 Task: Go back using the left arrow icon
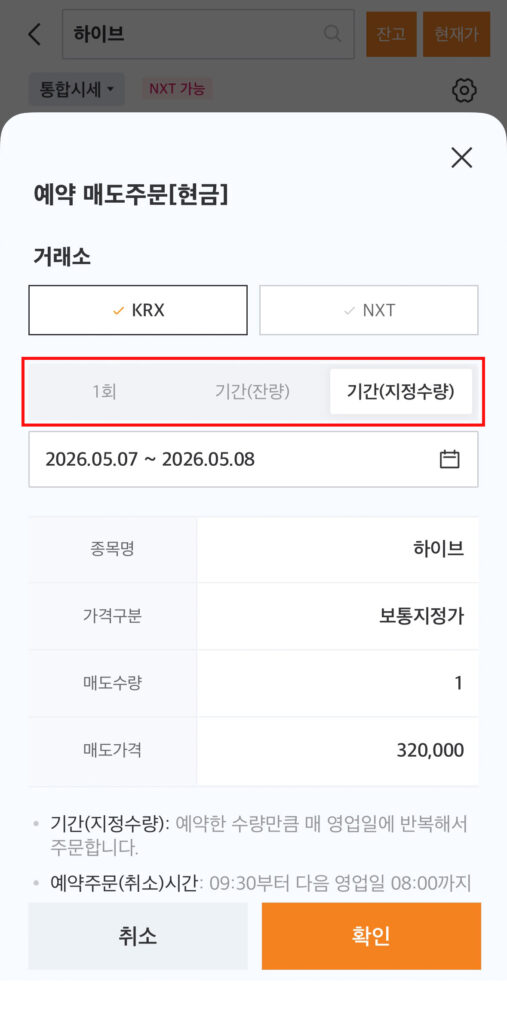35,34
